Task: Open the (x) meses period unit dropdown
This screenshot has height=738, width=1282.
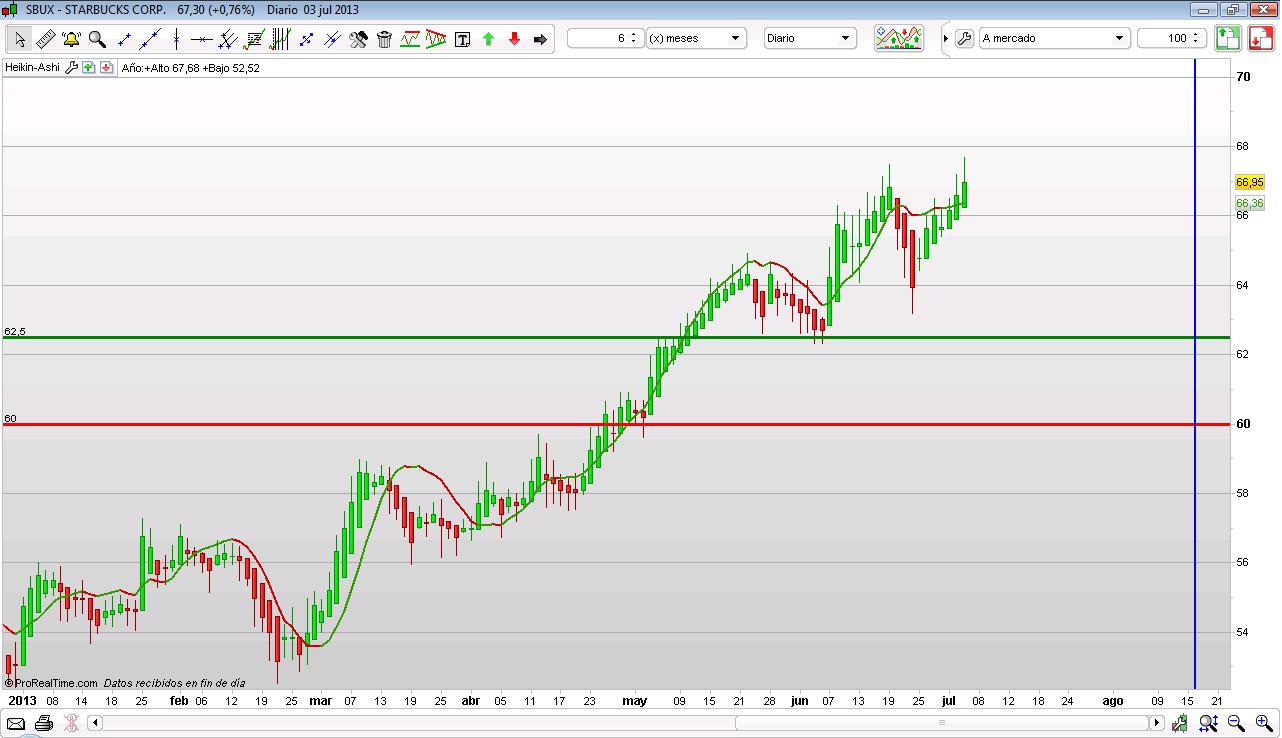Action: (x=696, y=38)
